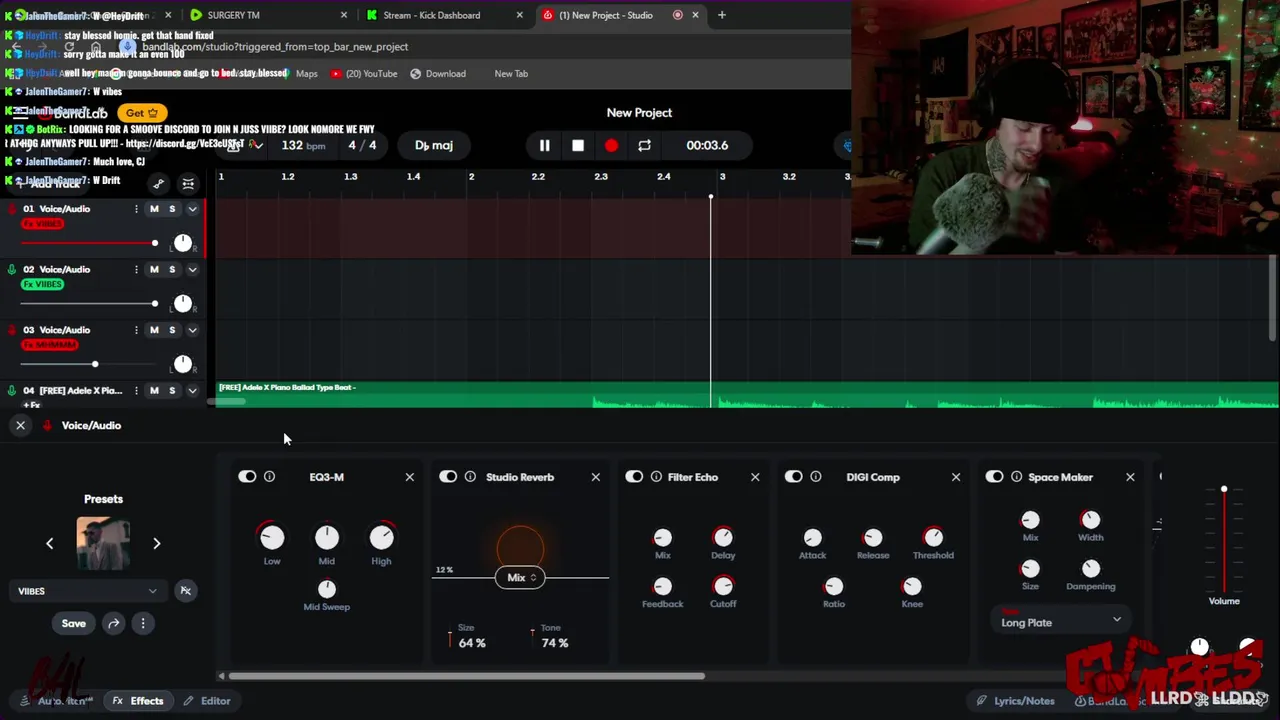Click the preset thumbnail image
The height and width of the screenshot is (720, 1280).
click(103, 543)
